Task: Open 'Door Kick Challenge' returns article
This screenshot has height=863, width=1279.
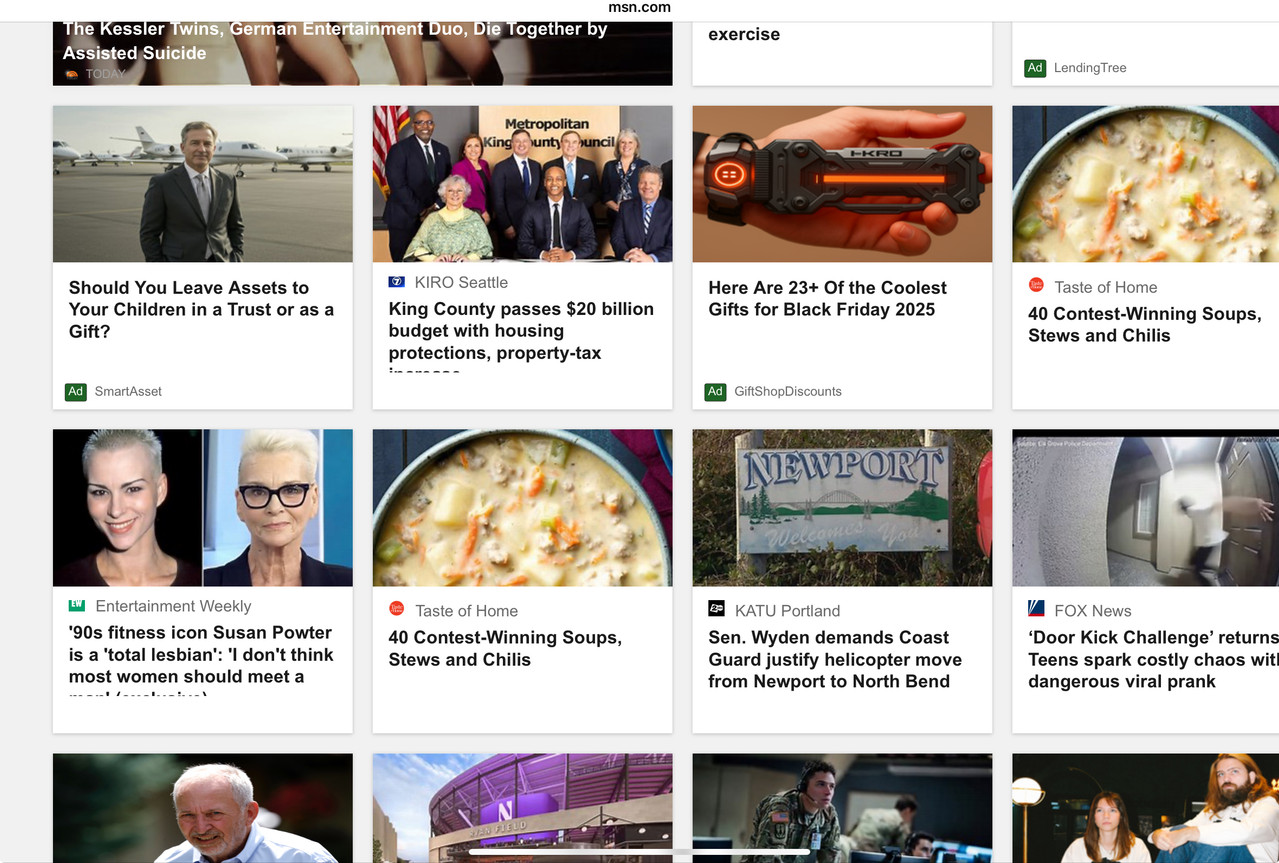Action: (x=1153, y=660)
